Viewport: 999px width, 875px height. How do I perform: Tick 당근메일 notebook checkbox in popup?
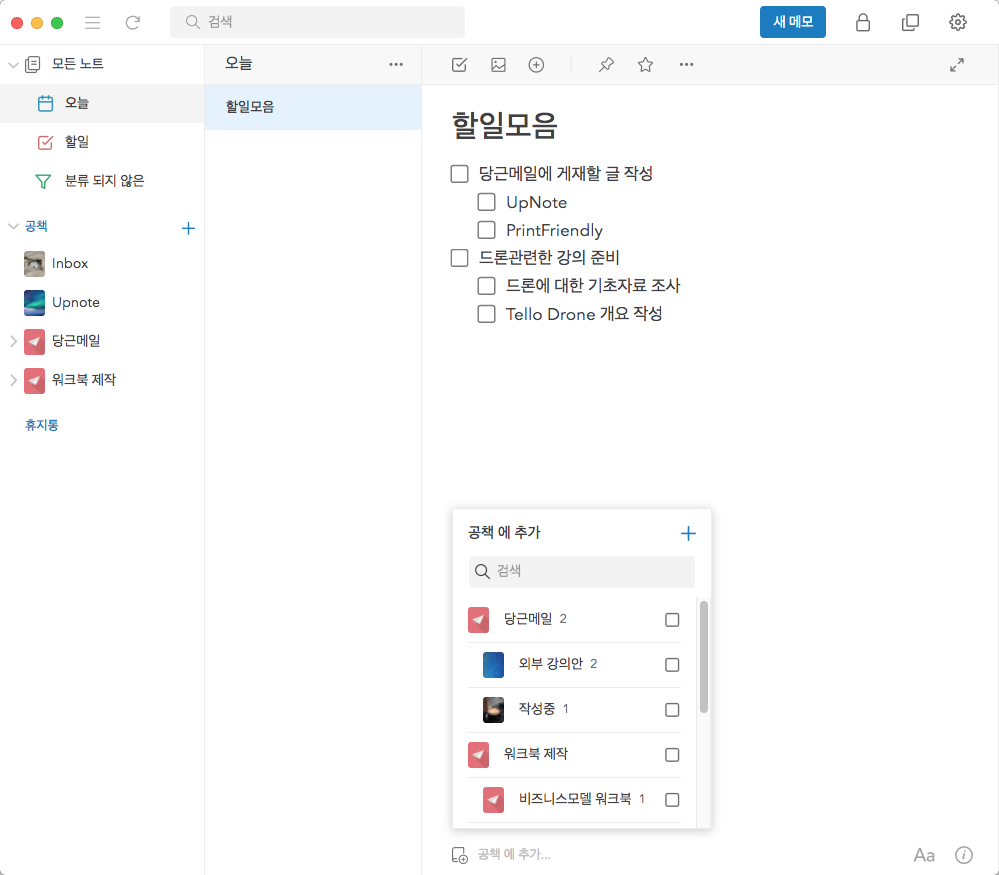[672, 620]
